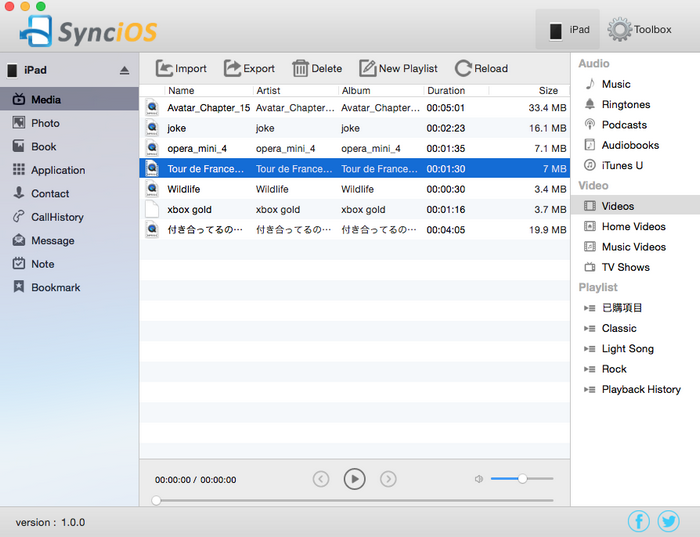Select the Tour de France video row
700x537 pixels.
click(x=354, y=169)
